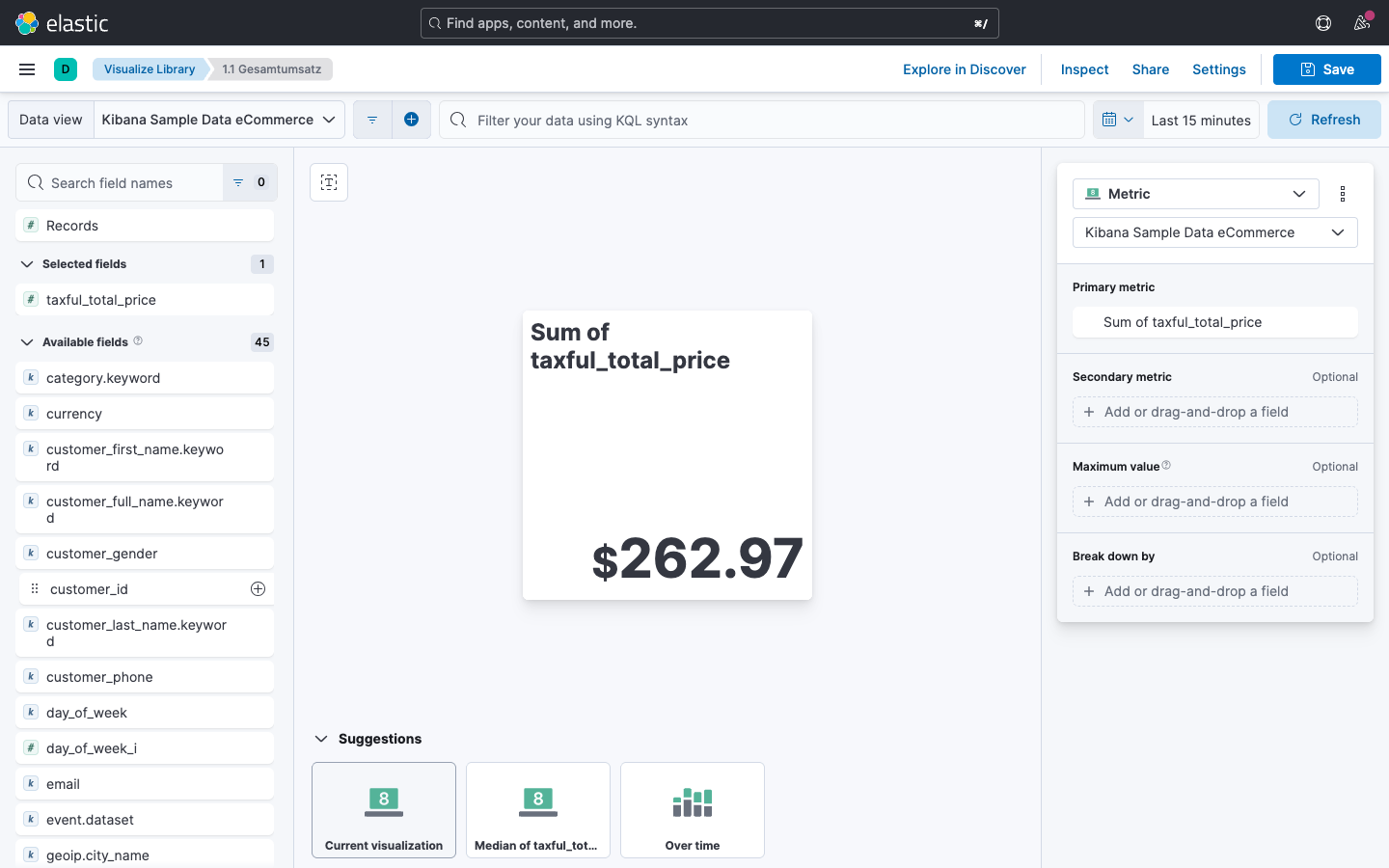
Task: Open the date quick menu dropdown
Action: click(1118, 120)
